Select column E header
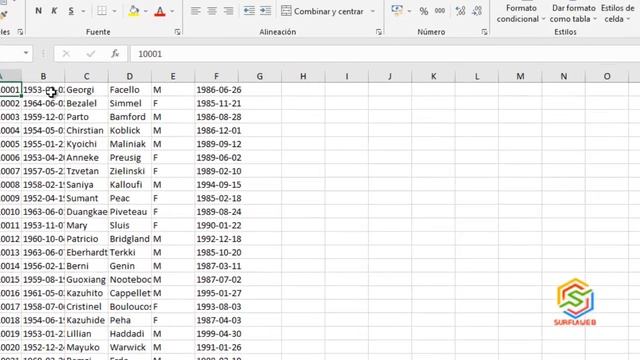This screenshot has height=360, width=640. click(x=173, y=76)
